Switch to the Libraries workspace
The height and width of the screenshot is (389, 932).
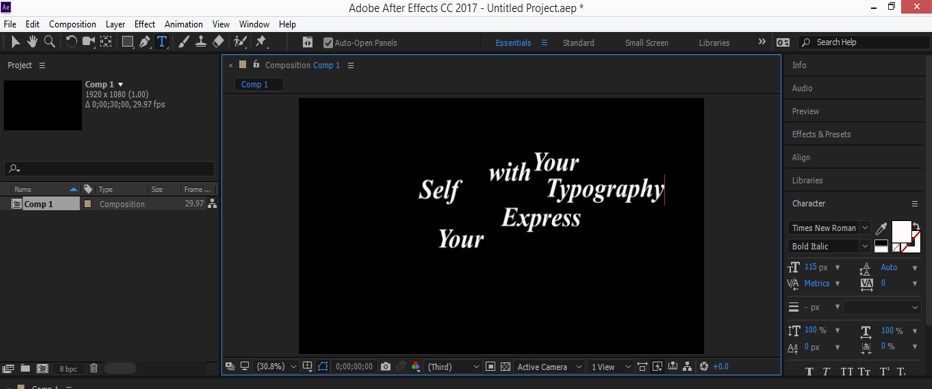(714, 43)
